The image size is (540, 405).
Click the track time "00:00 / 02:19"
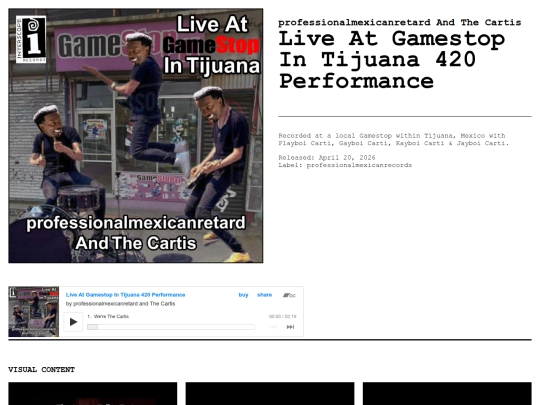282,316
